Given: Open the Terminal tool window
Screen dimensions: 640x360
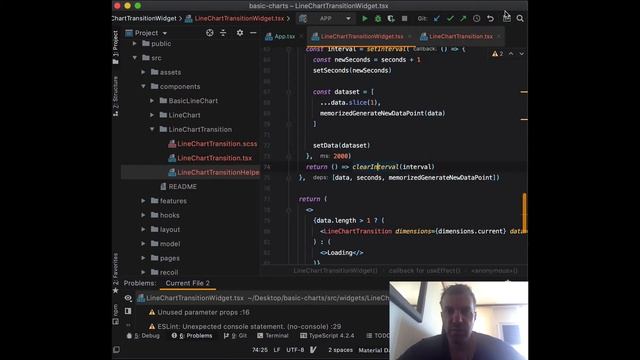Looking at the screenshot, I should tap(273, 336).
